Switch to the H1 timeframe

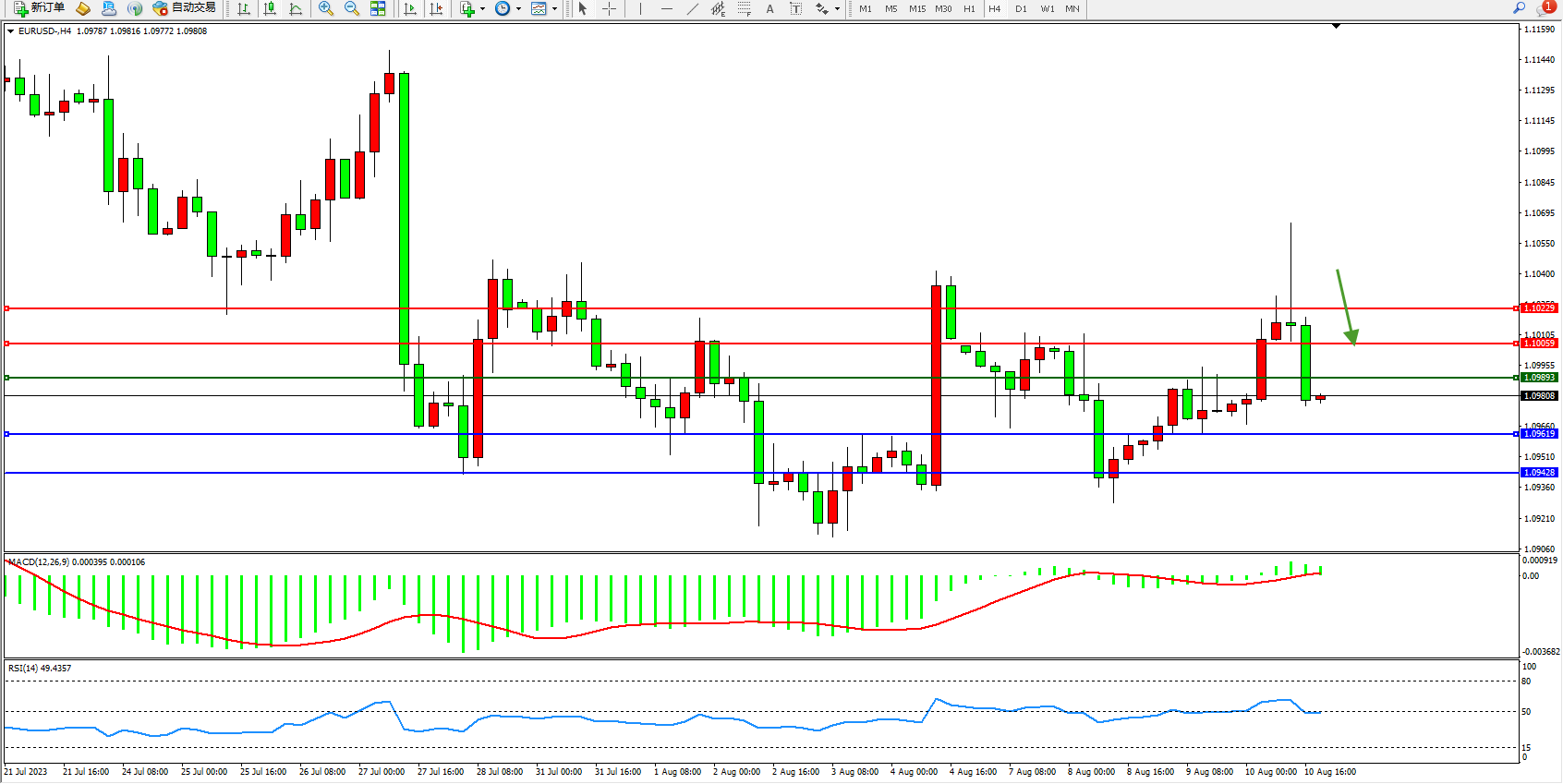969,8
